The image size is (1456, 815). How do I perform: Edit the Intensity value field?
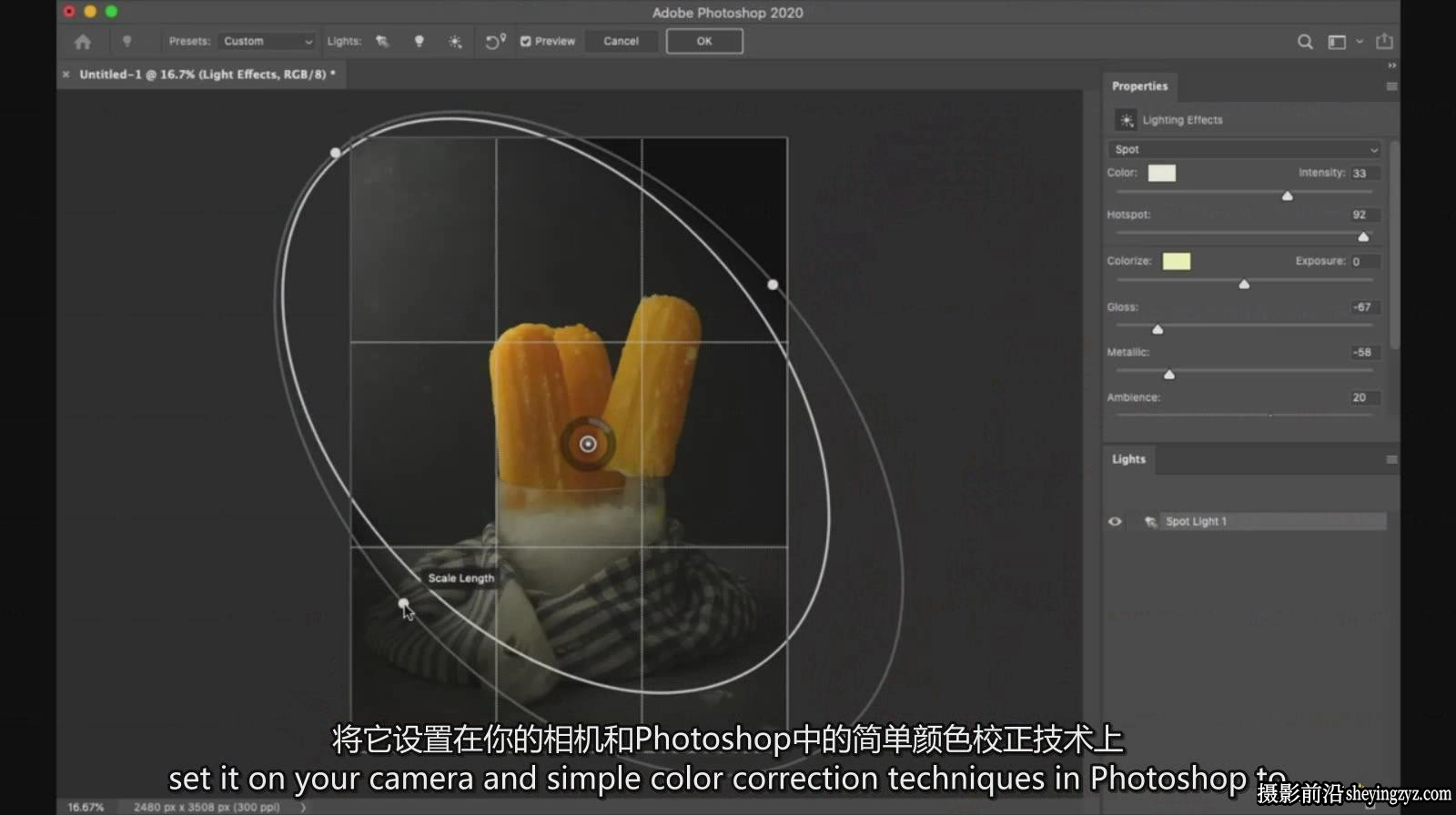(1365, 173)
